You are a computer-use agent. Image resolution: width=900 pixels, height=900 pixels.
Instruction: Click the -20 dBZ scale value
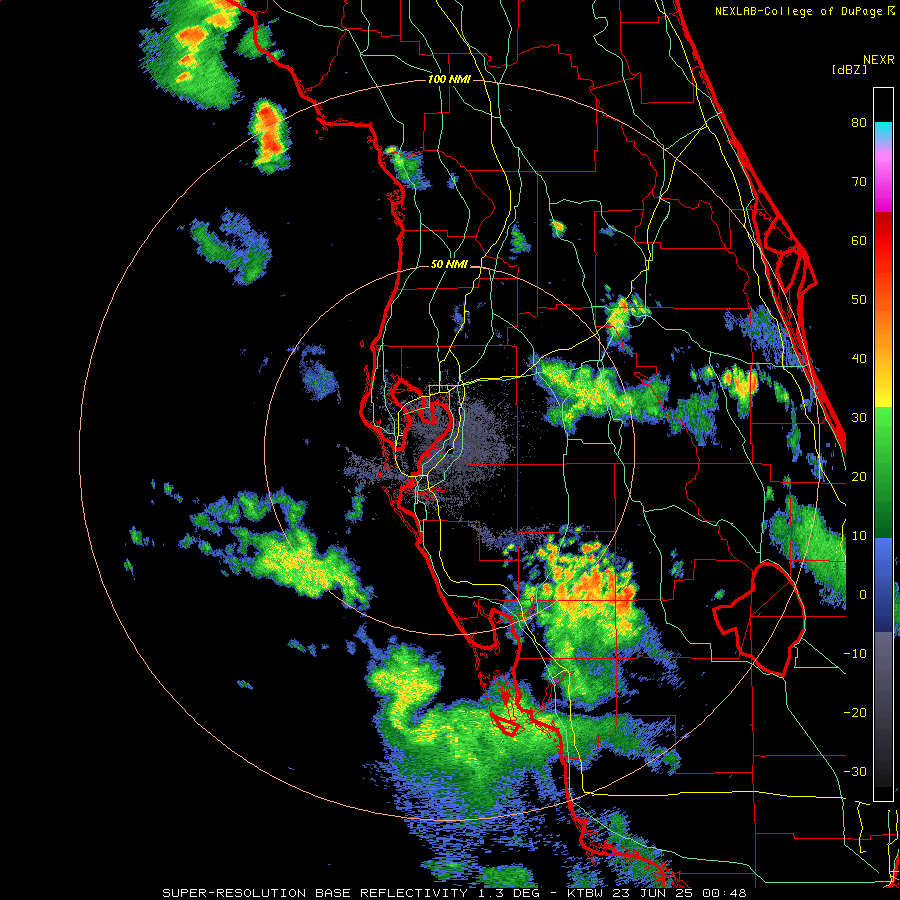click(855, 712)
